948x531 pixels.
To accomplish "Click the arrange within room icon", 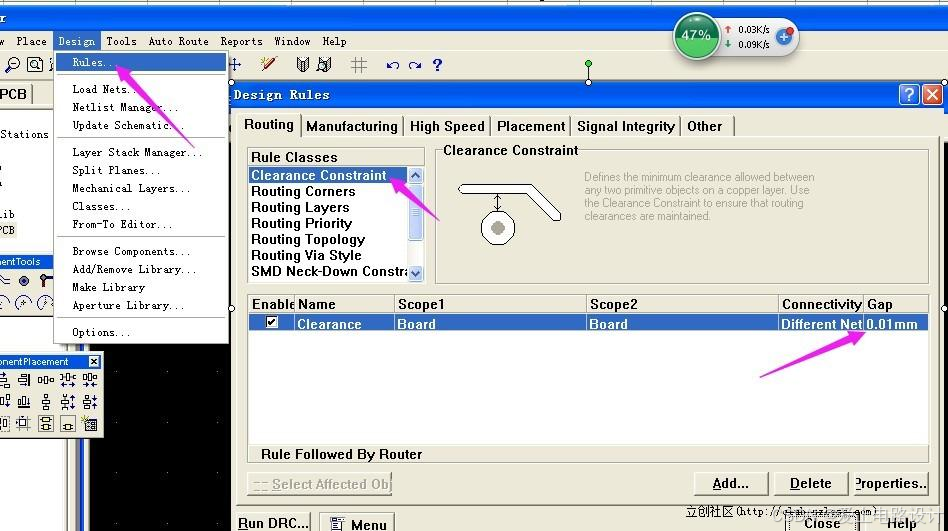I will [x=68, y=424].
